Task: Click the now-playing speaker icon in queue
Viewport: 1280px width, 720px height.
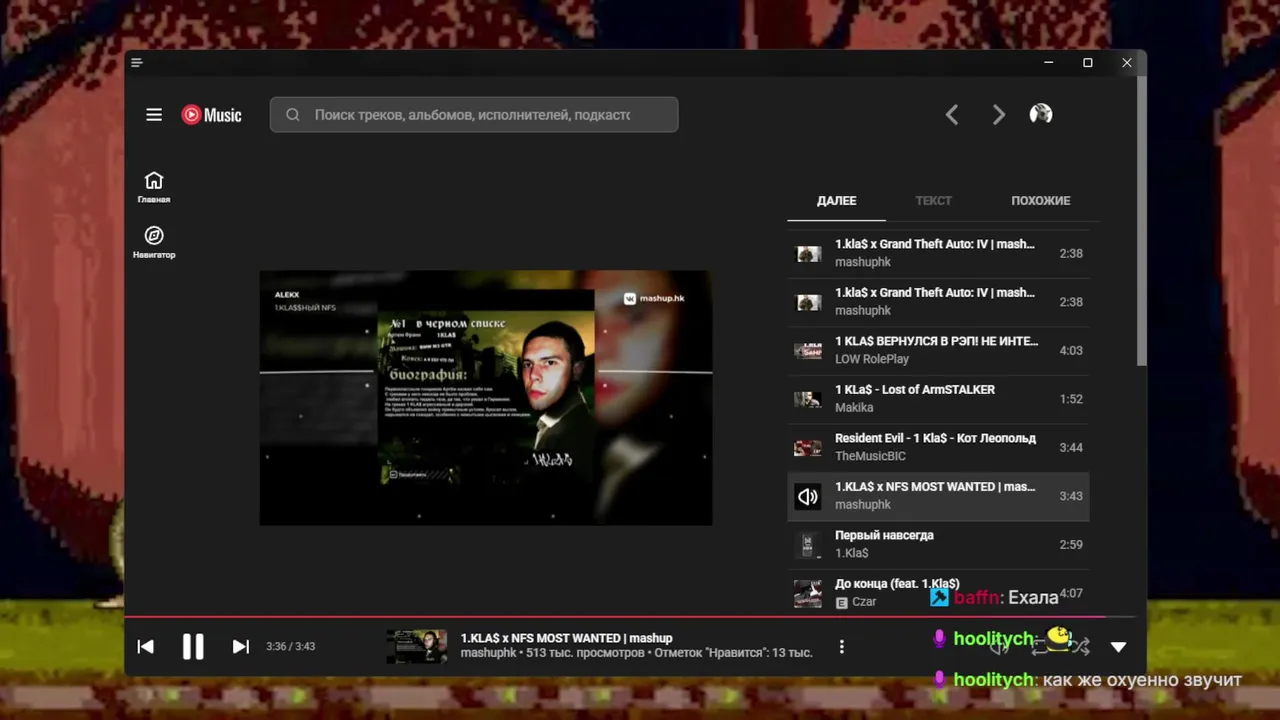Action: (x=808, y=496)
